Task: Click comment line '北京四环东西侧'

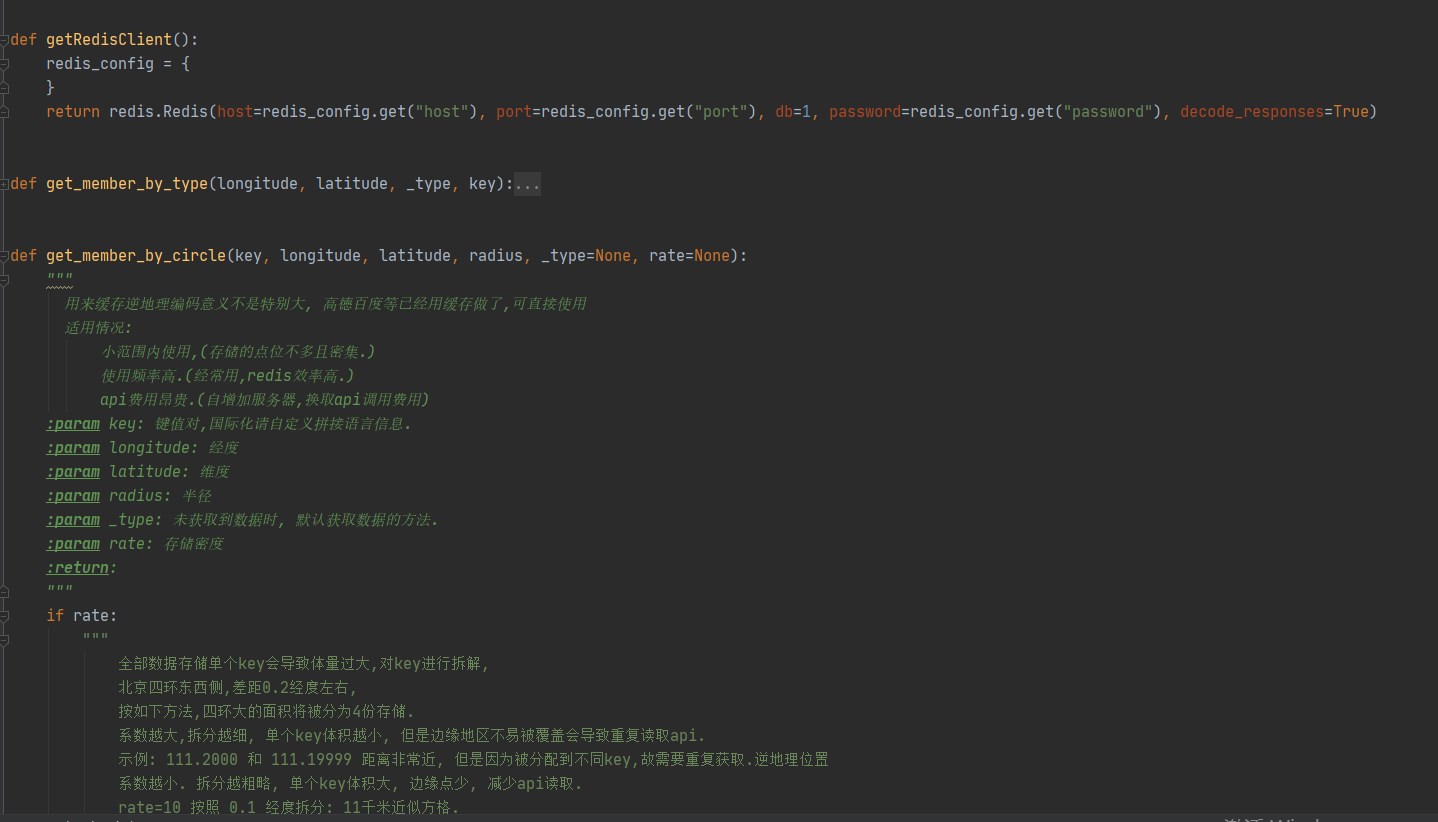Action: tap(237, 688)
